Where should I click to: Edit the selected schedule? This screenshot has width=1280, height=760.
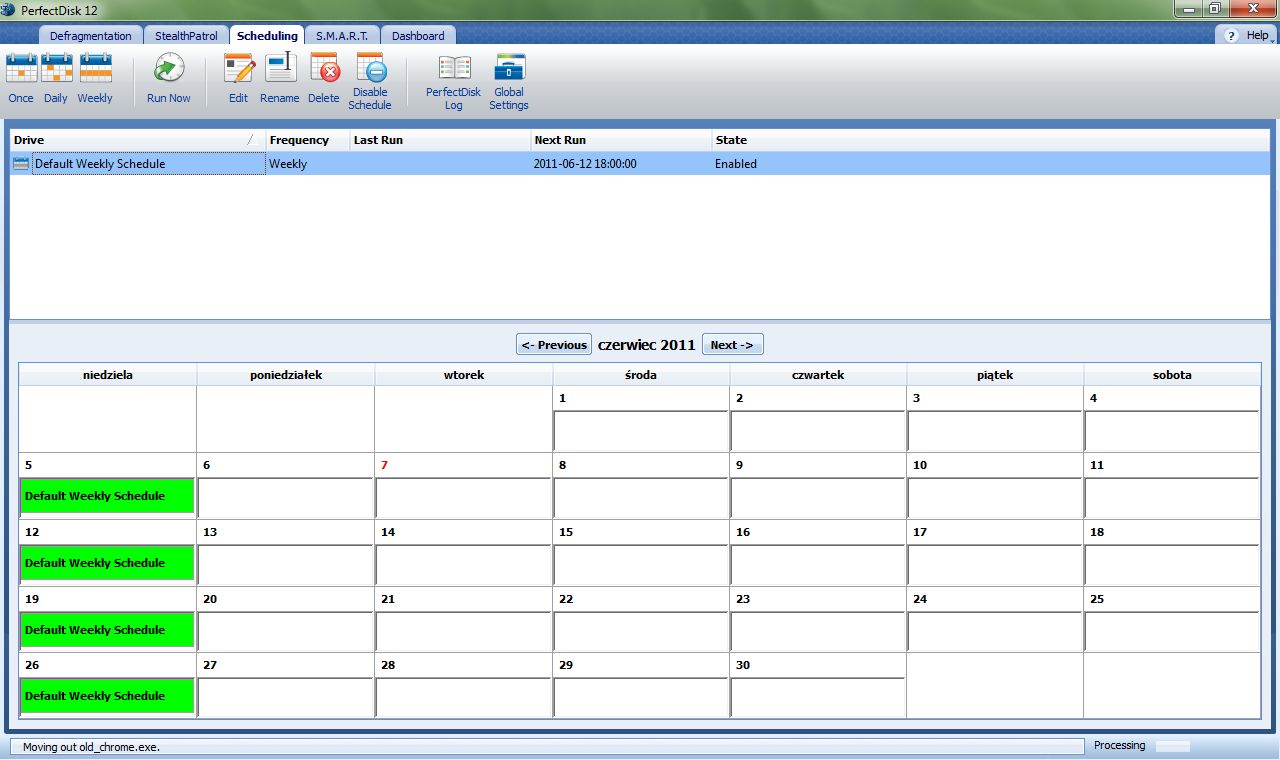[238, 79]
